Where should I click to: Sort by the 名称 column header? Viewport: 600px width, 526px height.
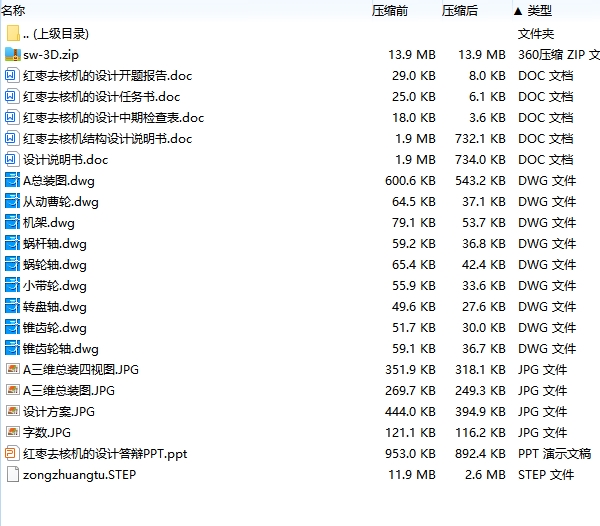click(13, 10)
